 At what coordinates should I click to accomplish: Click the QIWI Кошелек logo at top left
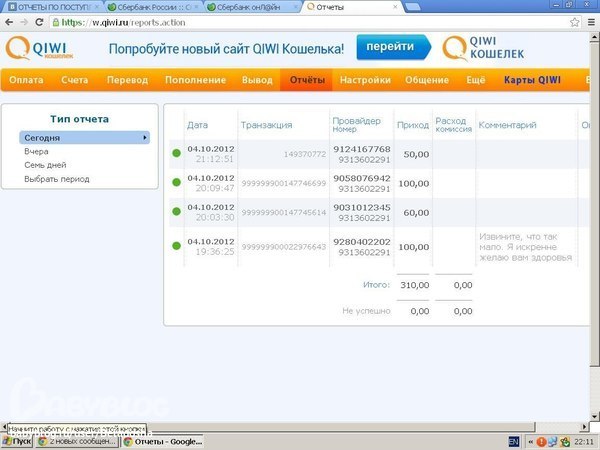coord(39,49)
